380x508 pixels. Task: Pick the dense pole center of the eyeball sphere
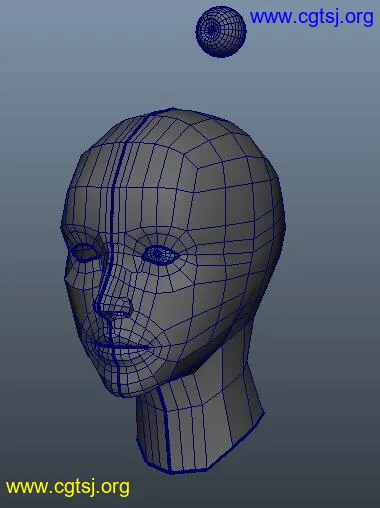point(211,30)
